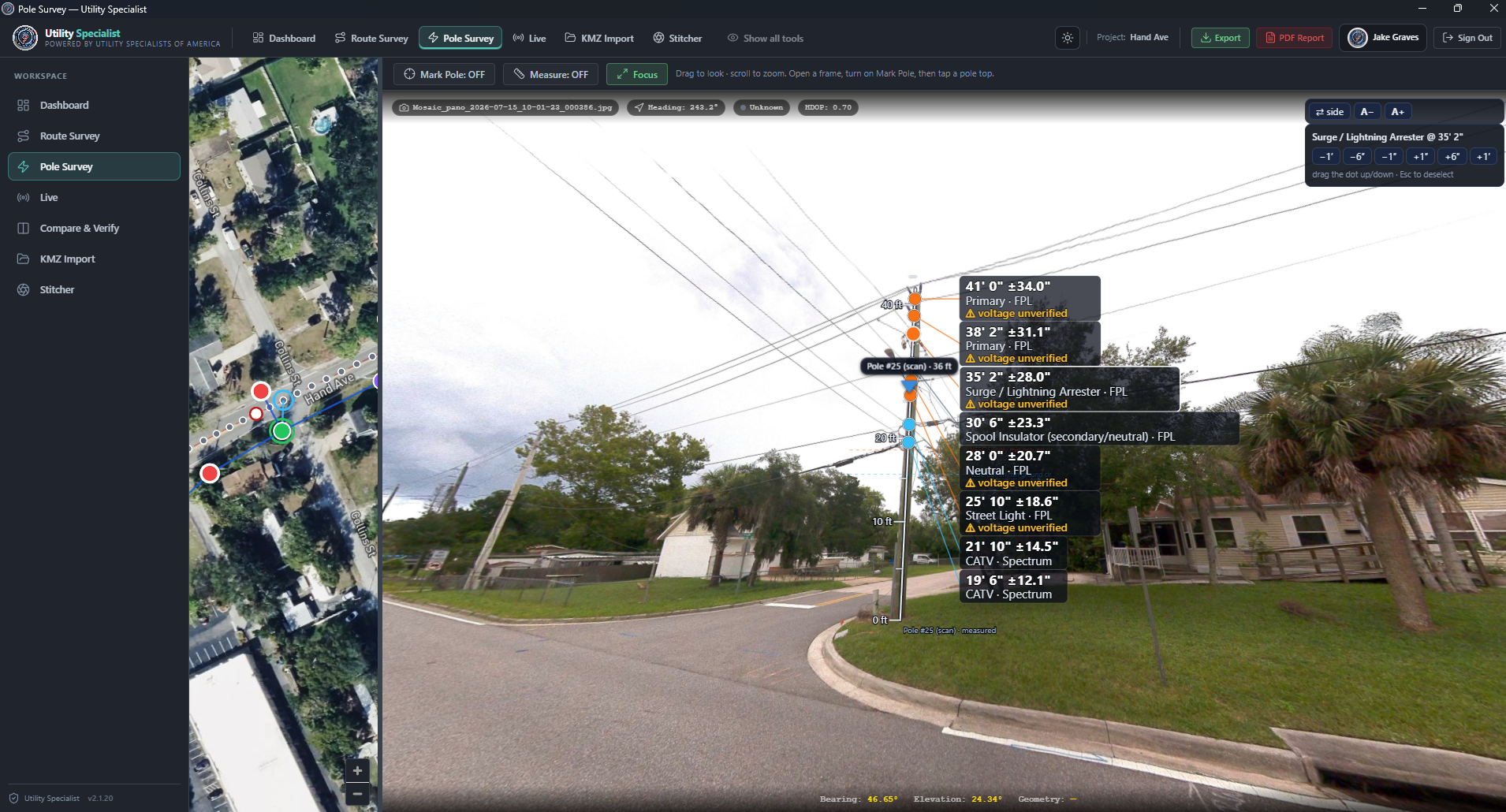Screen dimensions: 1506x812
Task: Open Live in the sidebar
Action: pos(94,197)
